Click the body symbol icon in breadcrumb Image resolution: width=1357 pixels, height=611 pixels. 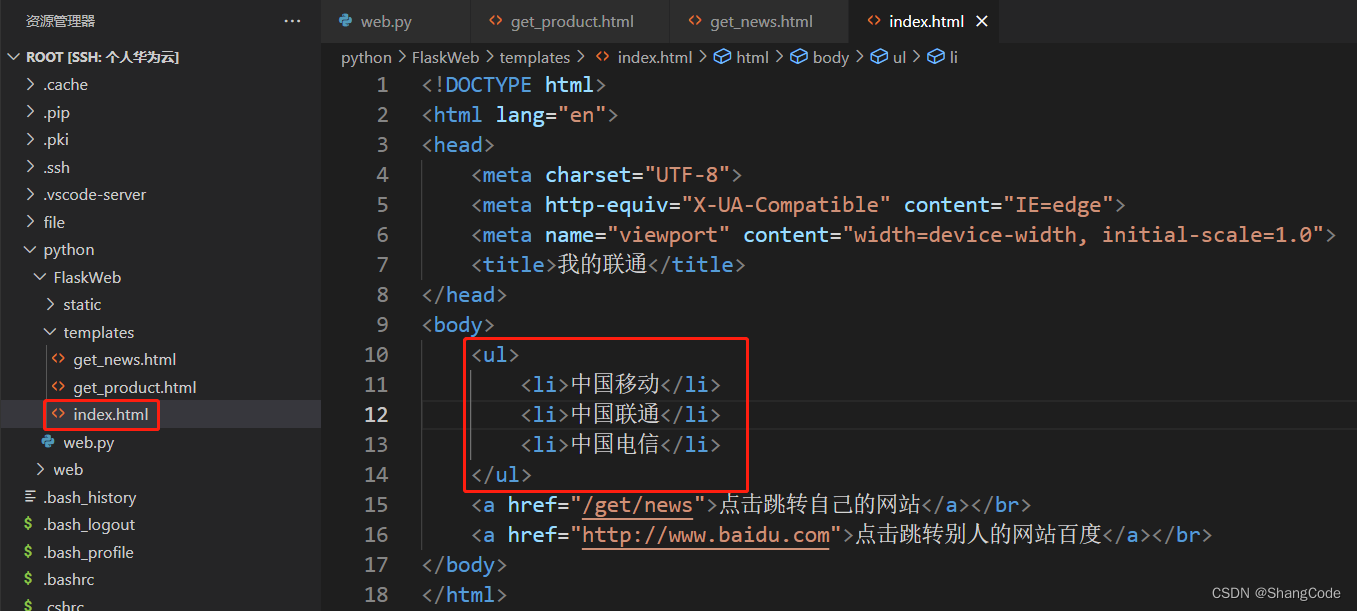click(x=799, y=57)
